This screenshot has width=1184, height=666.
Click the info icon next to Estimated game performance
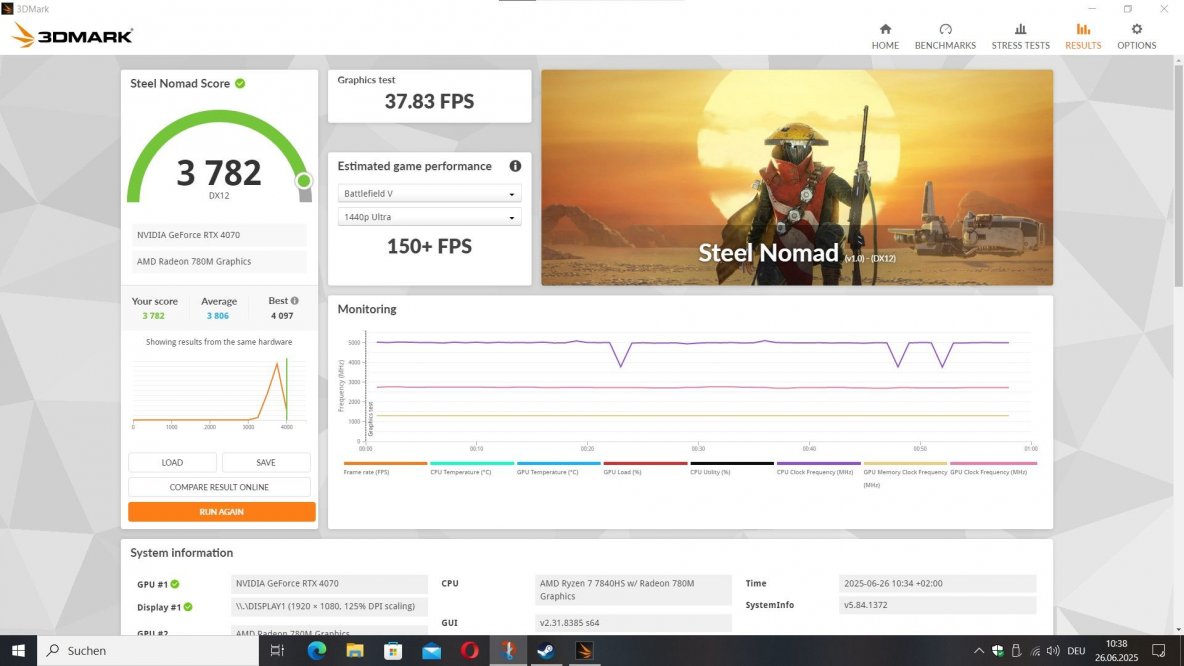(x=515, y=166)
